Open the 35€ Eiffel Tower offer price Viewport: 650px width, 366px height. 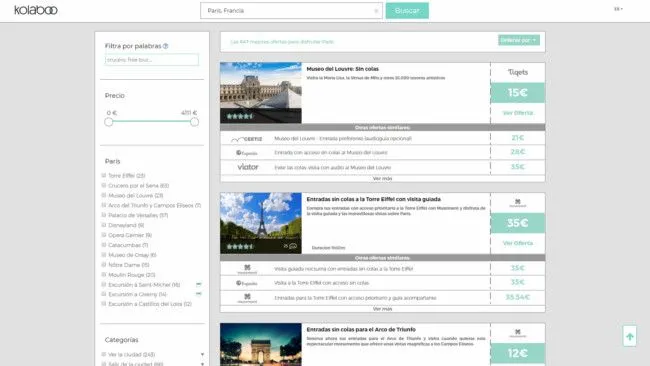click(x=518, y=223)
